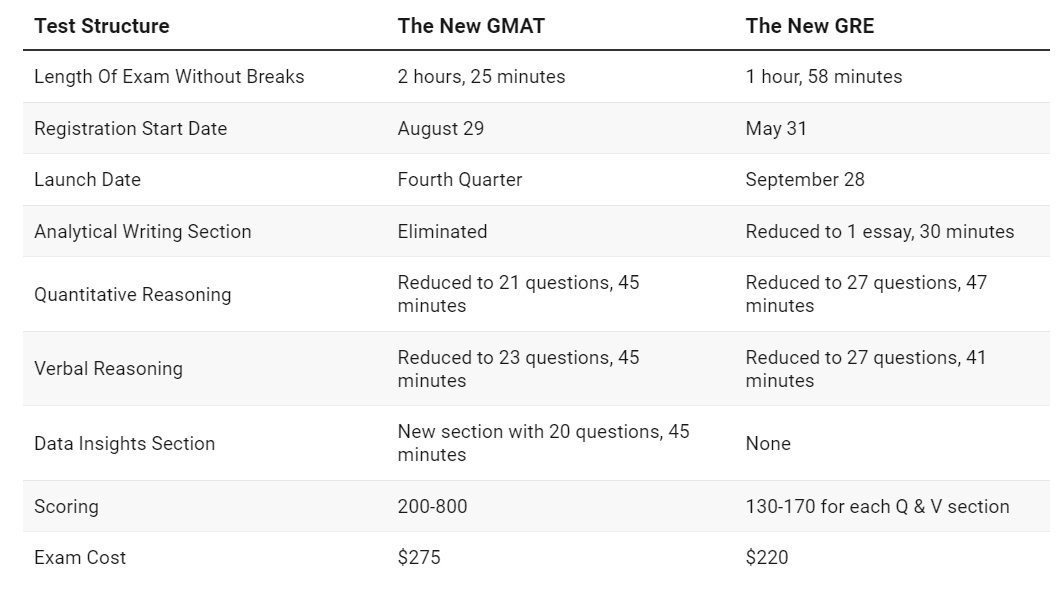Image resolution: width=1064 pixels, height=589 pixels.
Task: Click the GMAT 2 hours, 25 minutes cell
Action: 481,77
